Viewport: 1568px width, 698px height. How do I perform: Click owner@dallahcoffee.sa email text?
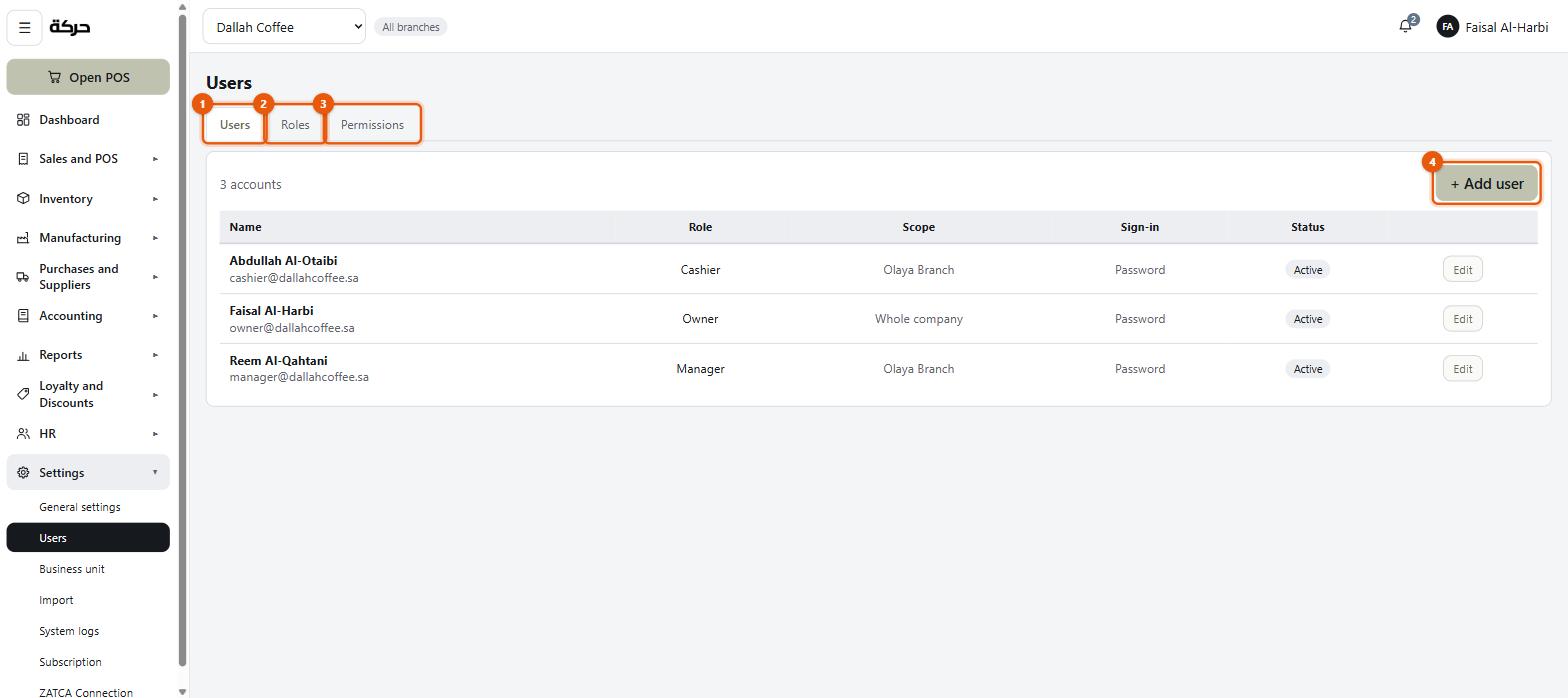(x=292, y=328)
